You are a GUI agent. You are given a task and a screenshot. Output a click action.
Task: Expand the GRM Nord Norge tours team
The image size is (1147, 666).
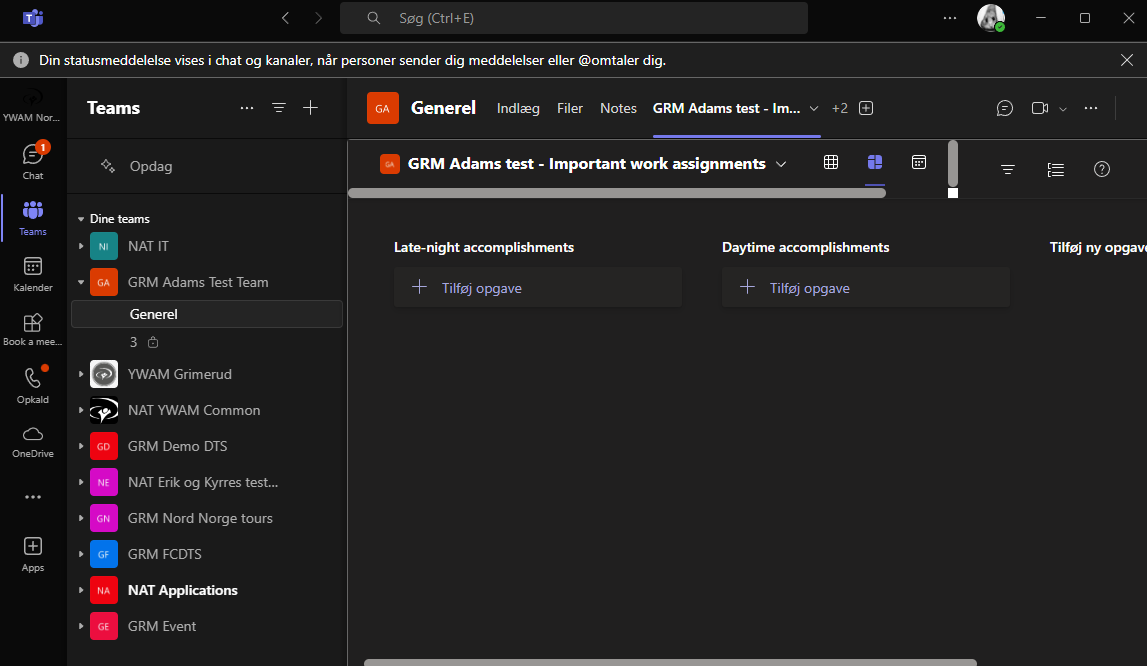click(81, 518)
